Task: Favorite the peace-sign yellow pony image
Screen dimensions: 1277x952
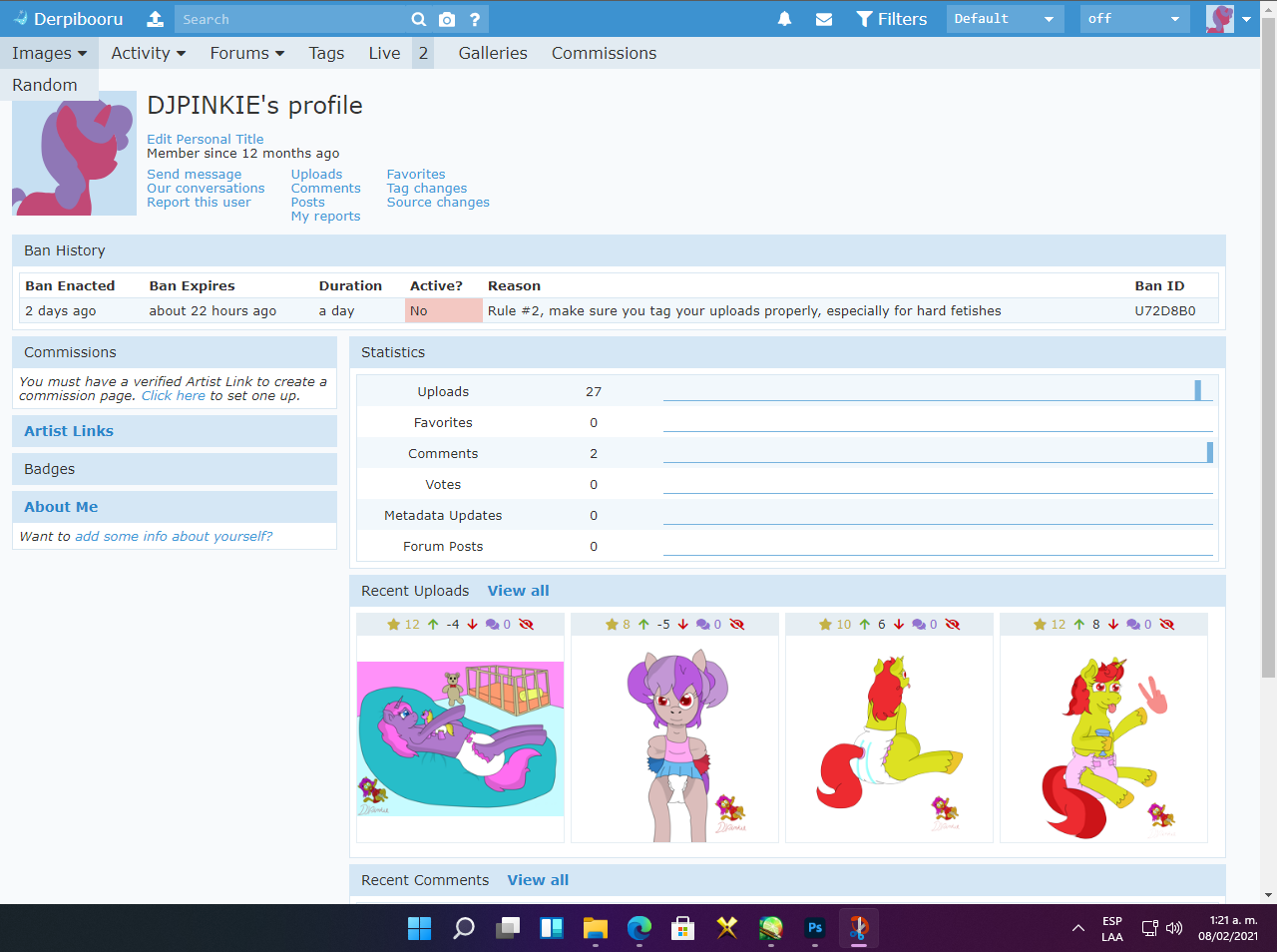Action: coord(1050,625)
